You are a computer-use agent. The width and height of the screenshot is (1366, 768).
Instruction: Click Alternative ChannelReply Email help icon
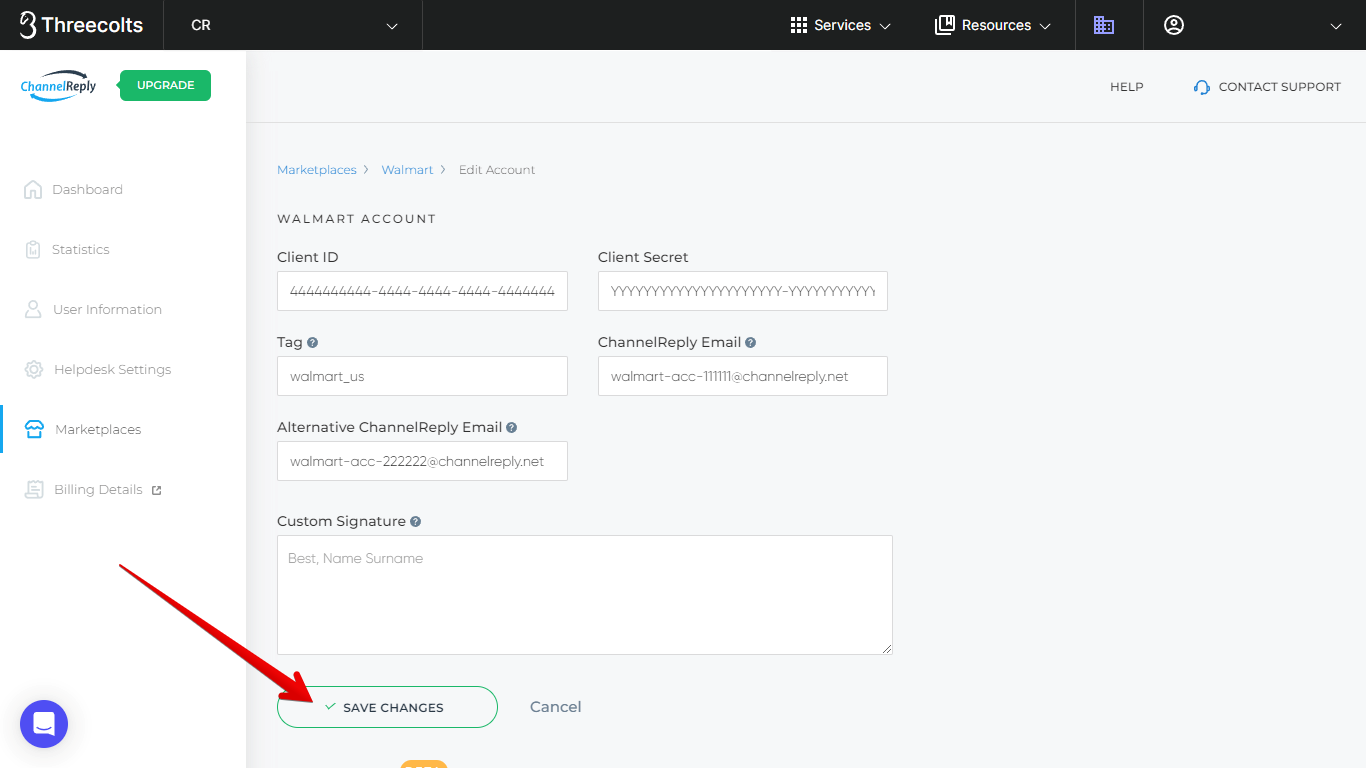[x=512, y=428]
